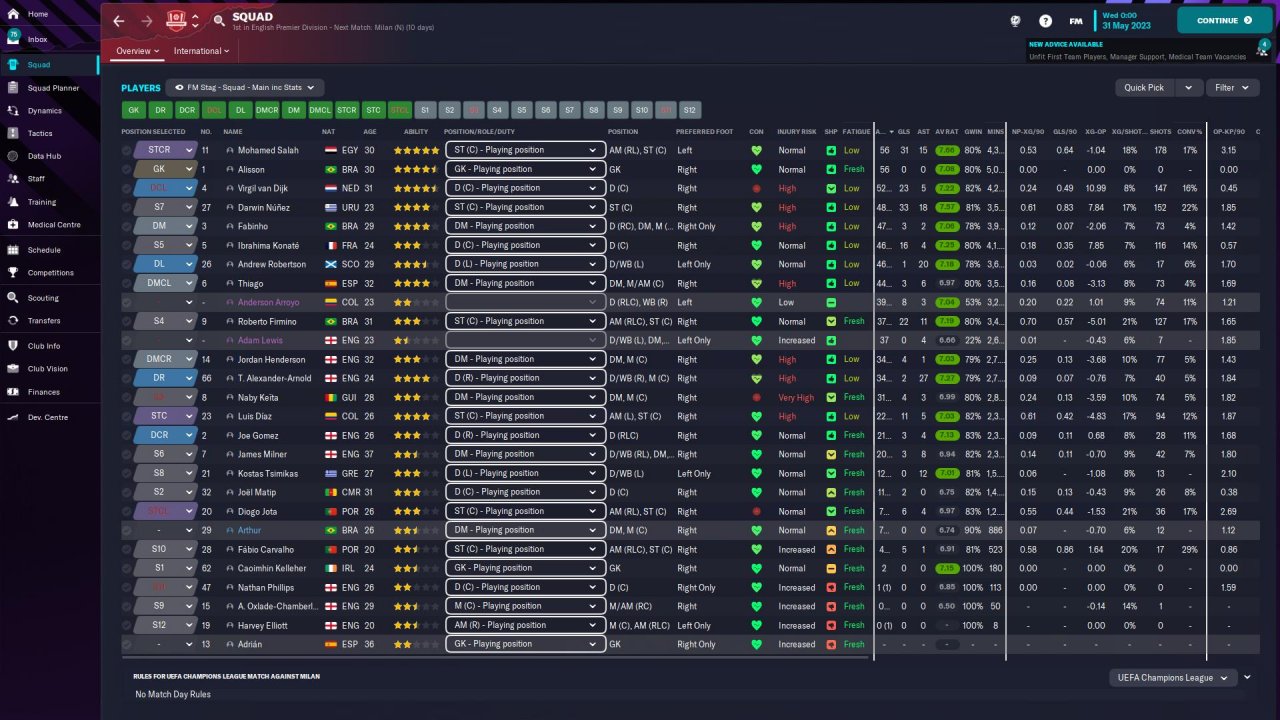Tick the selection circle for Virgil van Dijk
This screenshot has height=720, width=1280.
[x=127, y=188]
